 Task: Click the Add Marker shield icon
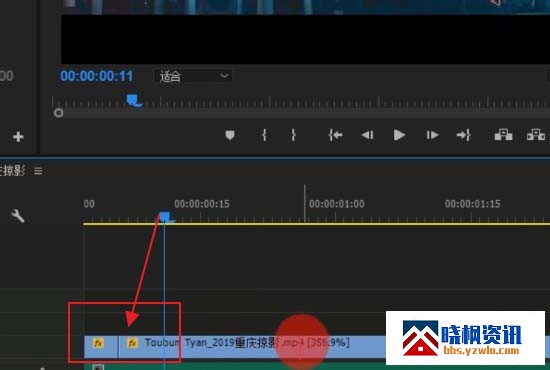click(230, 135)
